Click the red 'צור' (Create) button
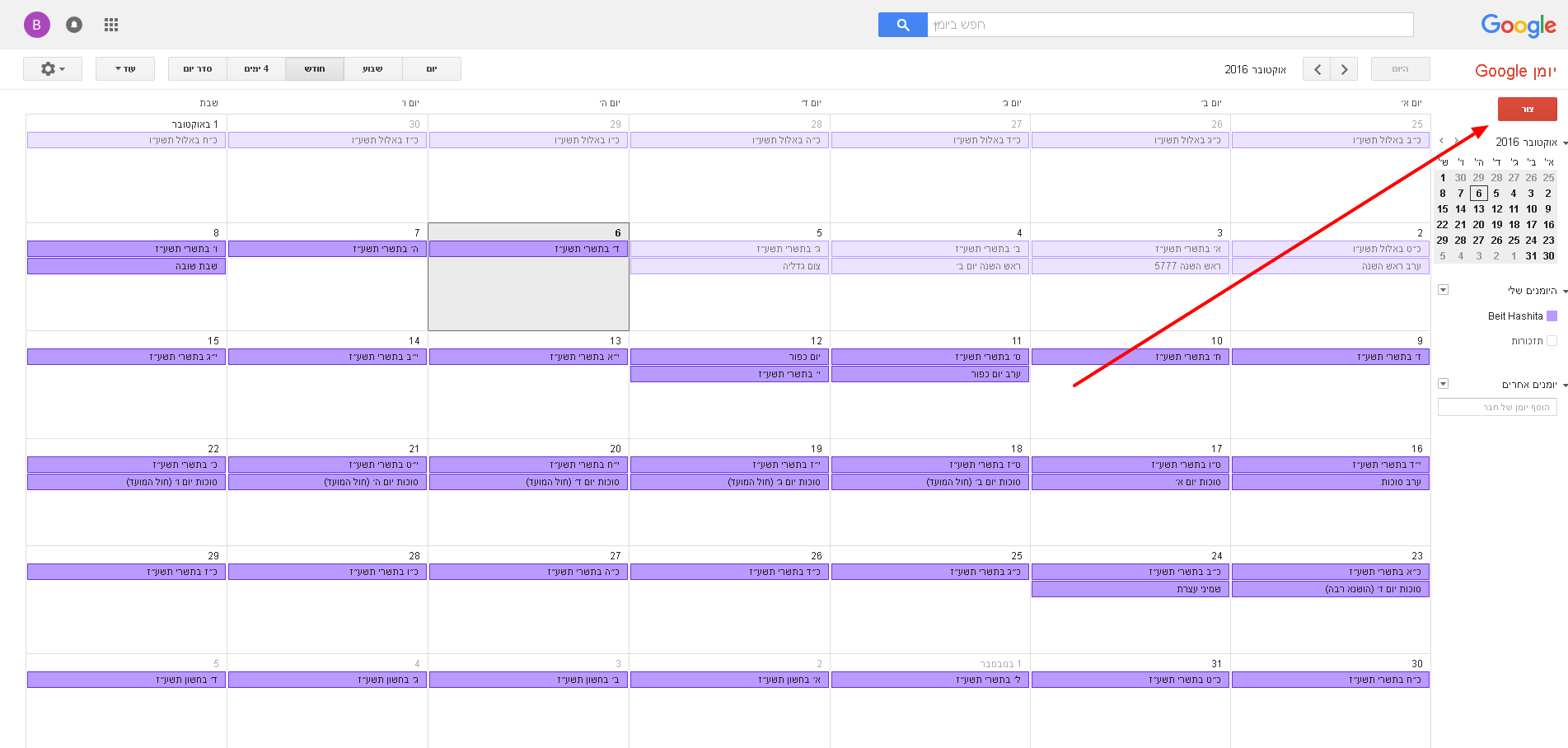The image size is (1568, 748). tap(1527, 110)
